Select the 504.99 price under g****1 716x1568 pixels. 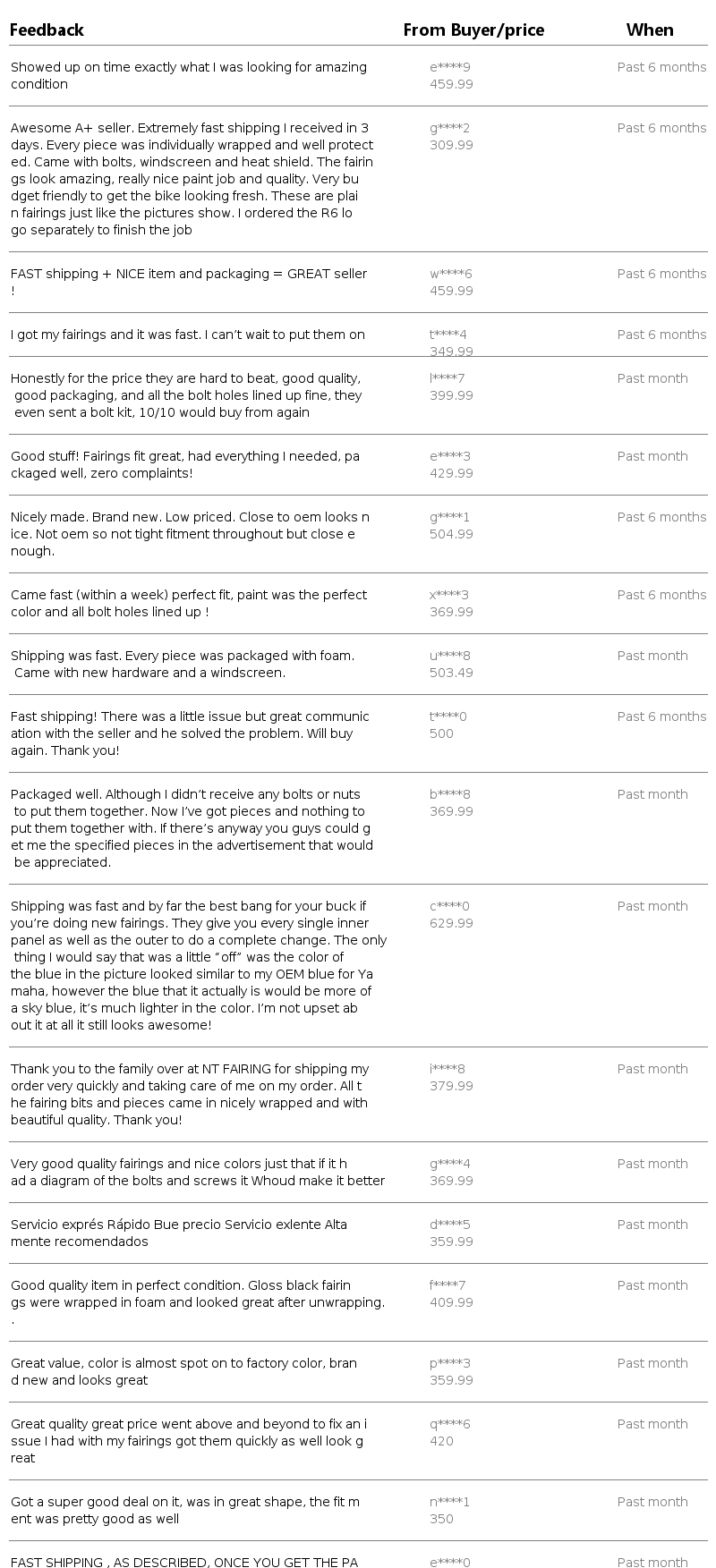click(451, 534)
